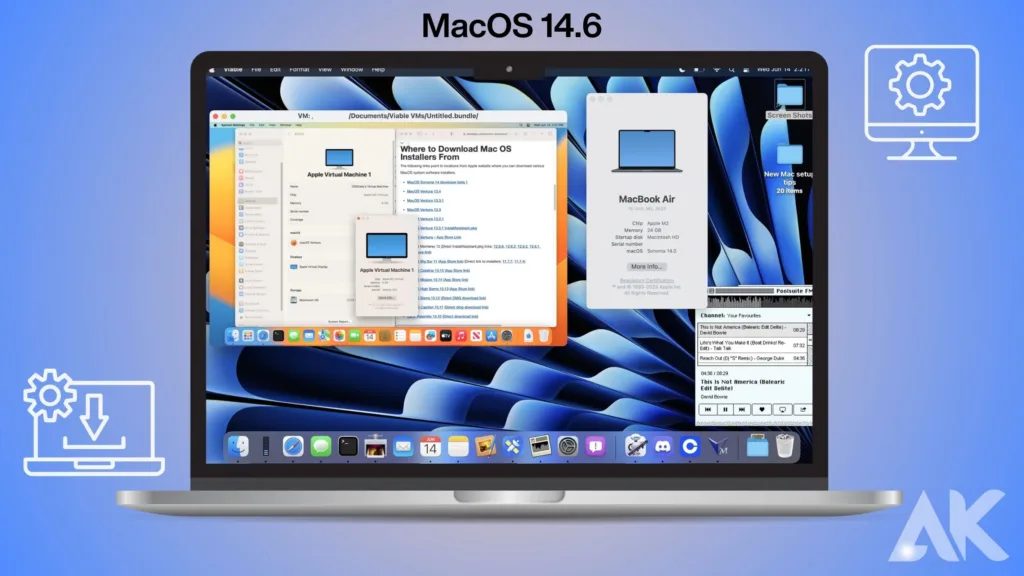Image resolution: width=1024 pixels, height=576 pixels.
Task: Open the 'MacOS Ventura 13.4' link
Action: tap(424, 191)
